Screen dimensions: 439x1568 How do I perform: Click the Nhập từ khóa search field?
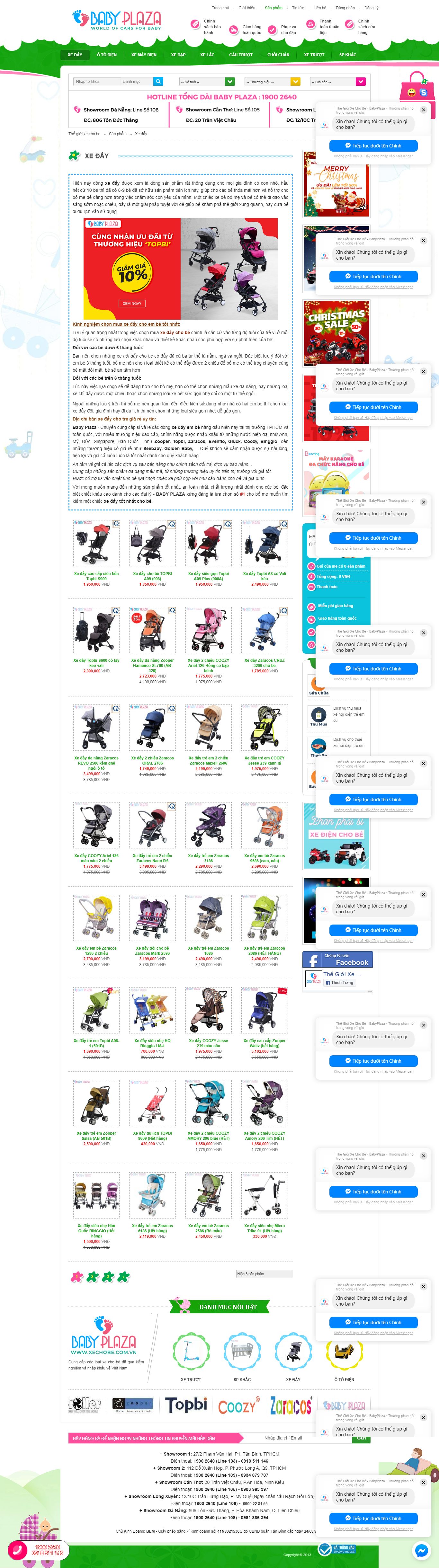pyautogui.click(x=96, y=82)
